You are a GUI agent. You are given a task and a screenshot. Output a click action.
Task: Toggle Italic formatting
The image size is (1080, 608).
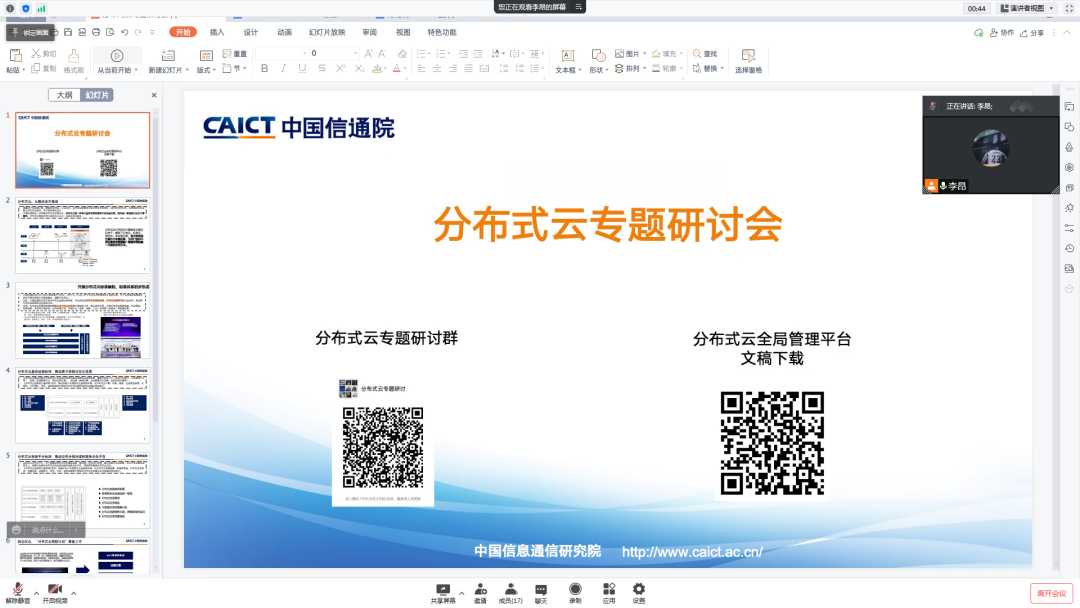(283, 68)
